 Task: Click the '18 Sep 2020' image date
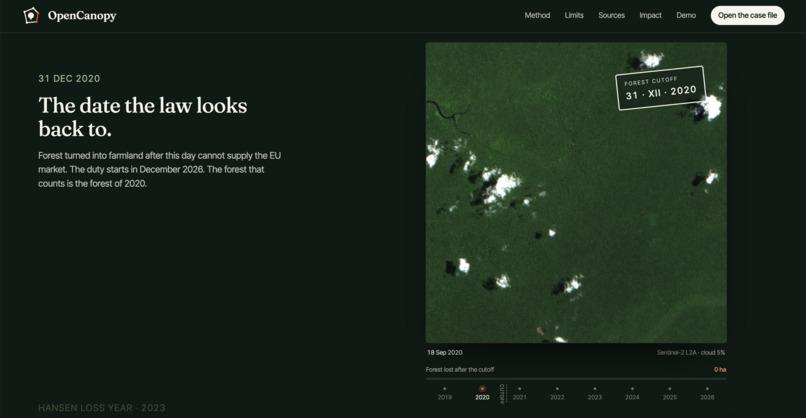point(445,353)
